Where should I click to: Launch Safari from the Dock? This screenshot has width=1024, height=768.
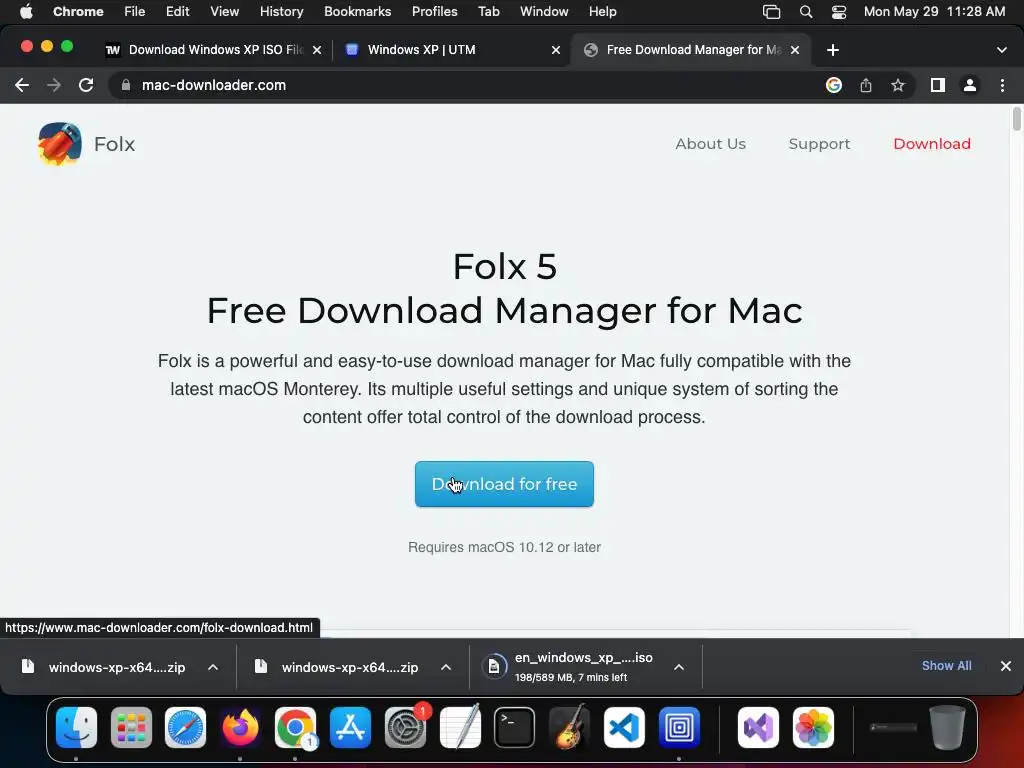(x=185, y=728)
